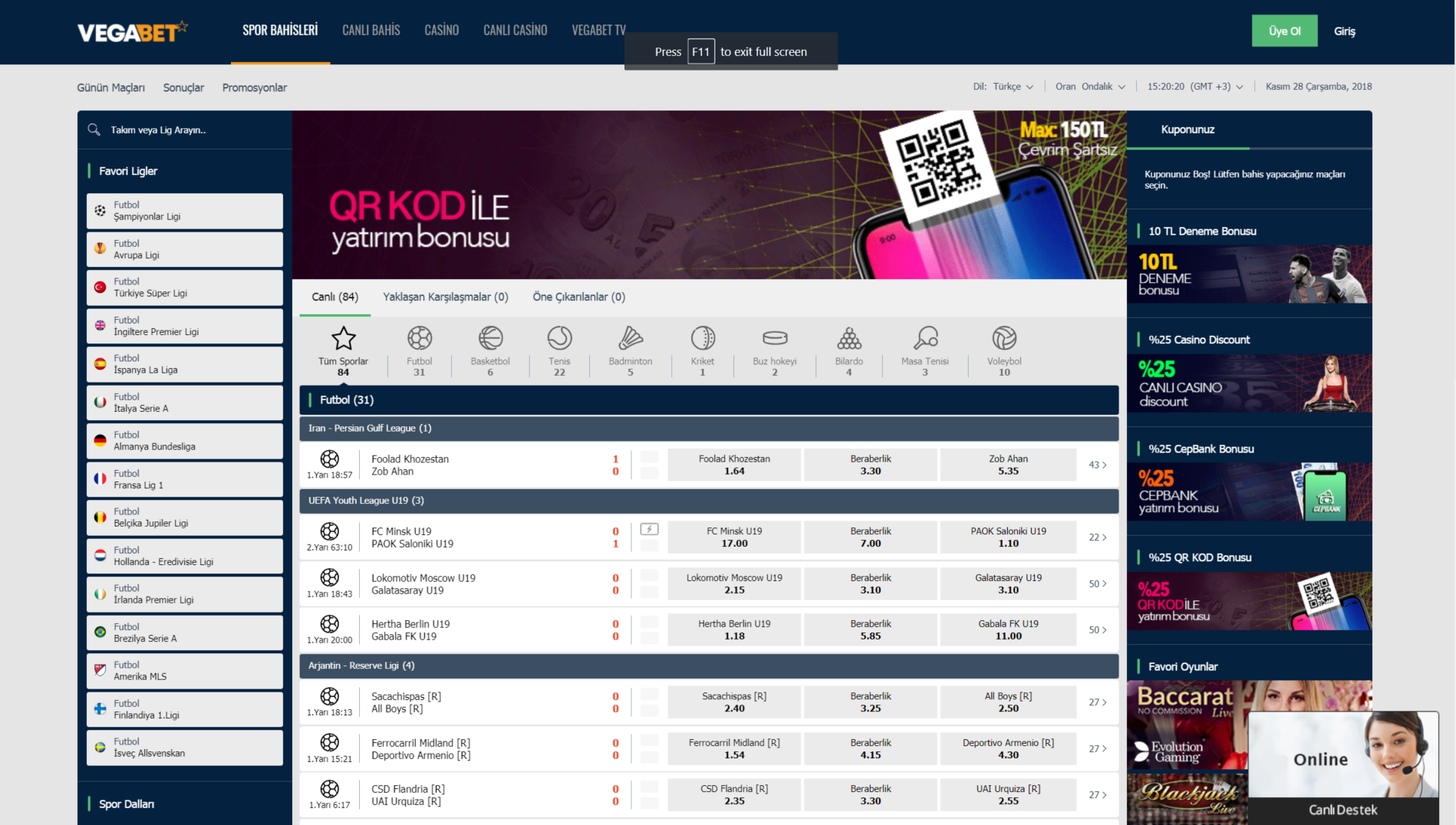Open Günün Maçları link
1456x825 pixels.
(x=111, y=87)
